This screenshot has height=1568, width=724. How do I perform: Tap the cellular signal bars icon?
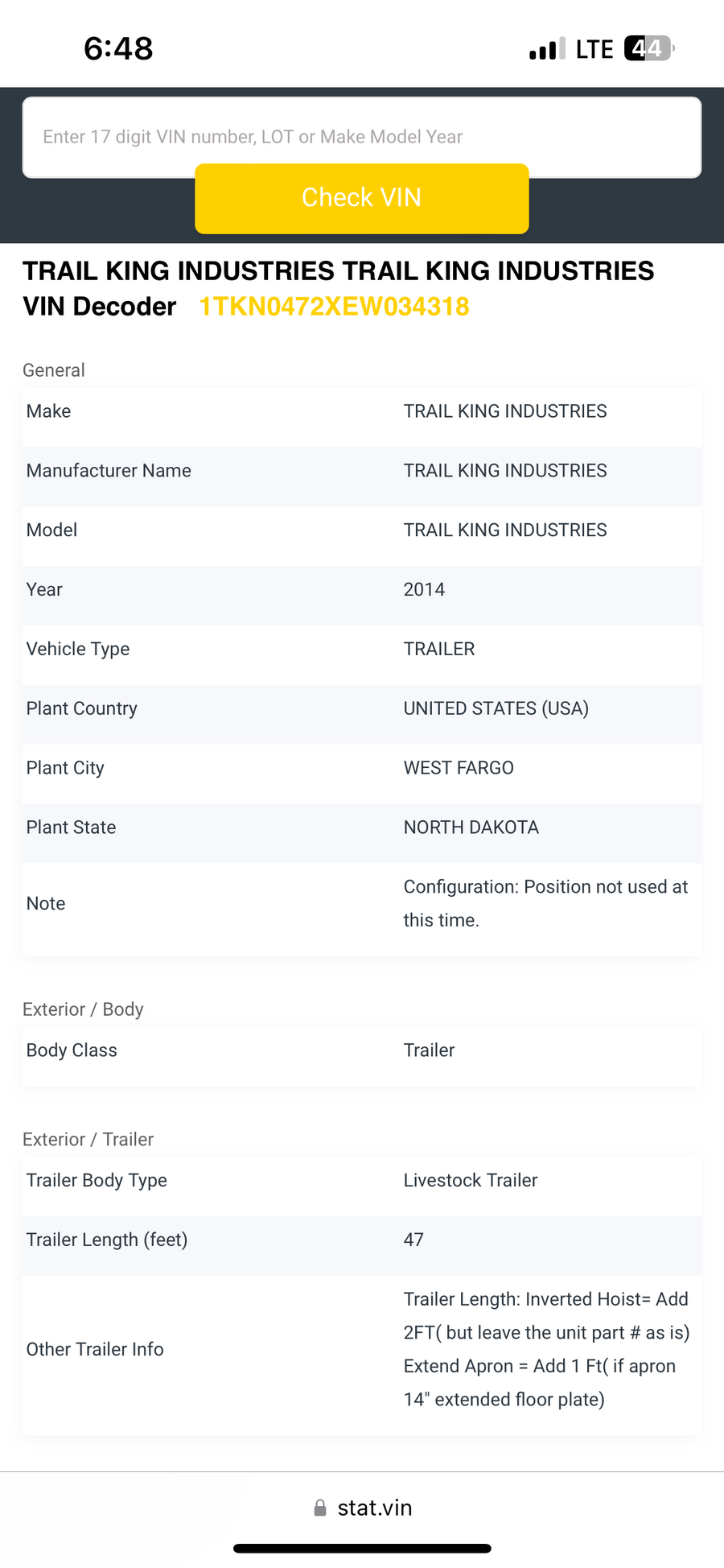coord(547,49)
